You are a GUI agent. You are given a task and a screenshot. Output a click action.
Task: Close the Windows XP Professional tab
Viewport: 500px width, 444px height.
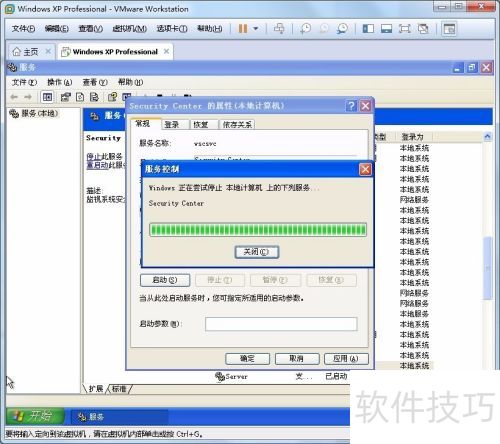click(166, 51)
